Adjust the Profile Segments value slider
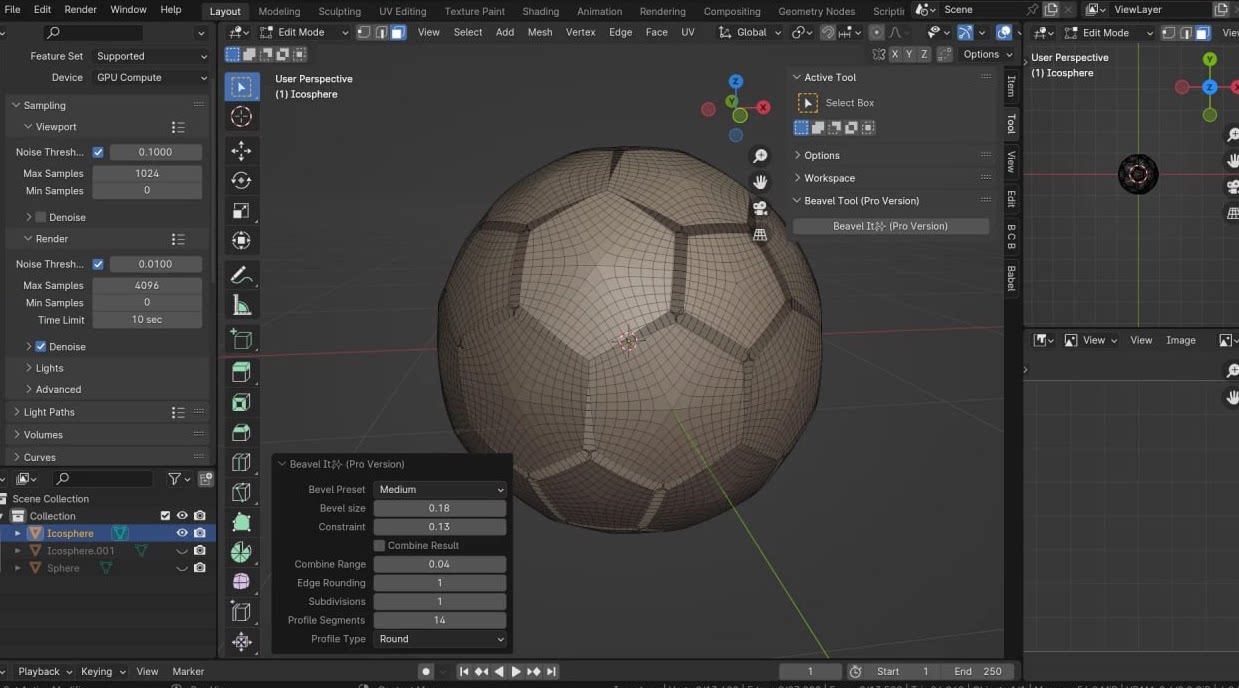This screenshot has height=688, width=1239. [x=440, y=620]
